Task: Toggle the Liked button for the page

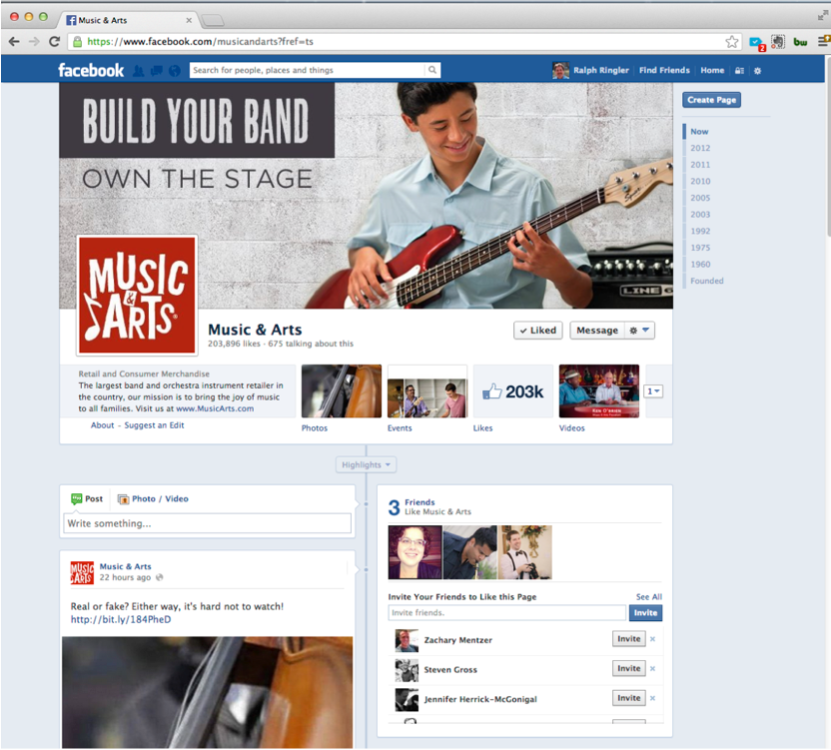Action: tap(537, 330)
